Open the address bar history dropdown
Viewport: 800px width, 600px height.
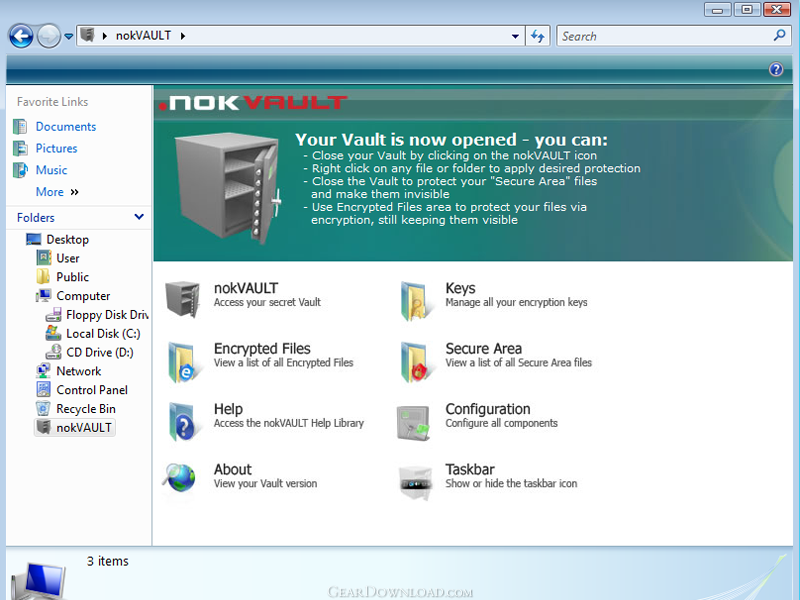tap(515, 36)
